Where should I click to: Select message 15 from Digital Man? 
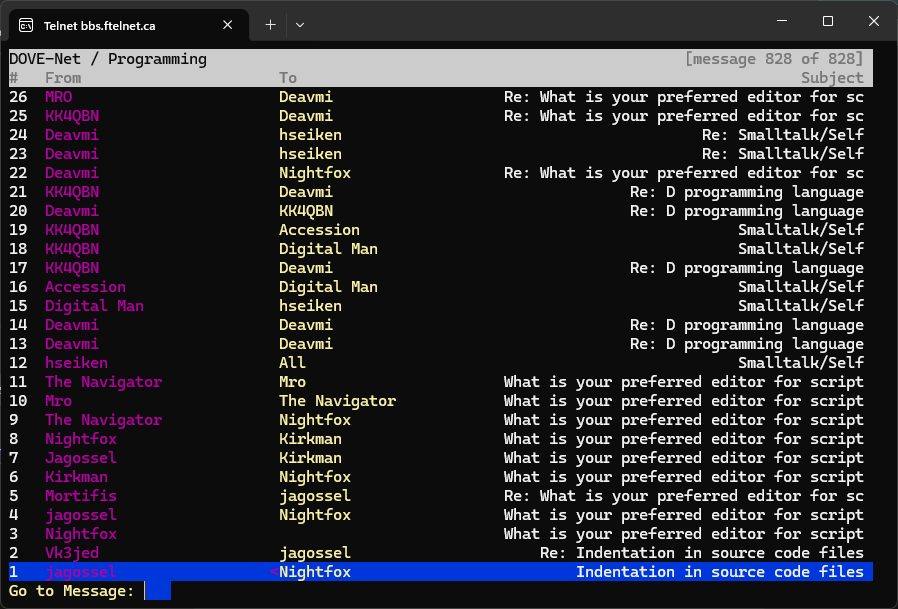[440, 305]
